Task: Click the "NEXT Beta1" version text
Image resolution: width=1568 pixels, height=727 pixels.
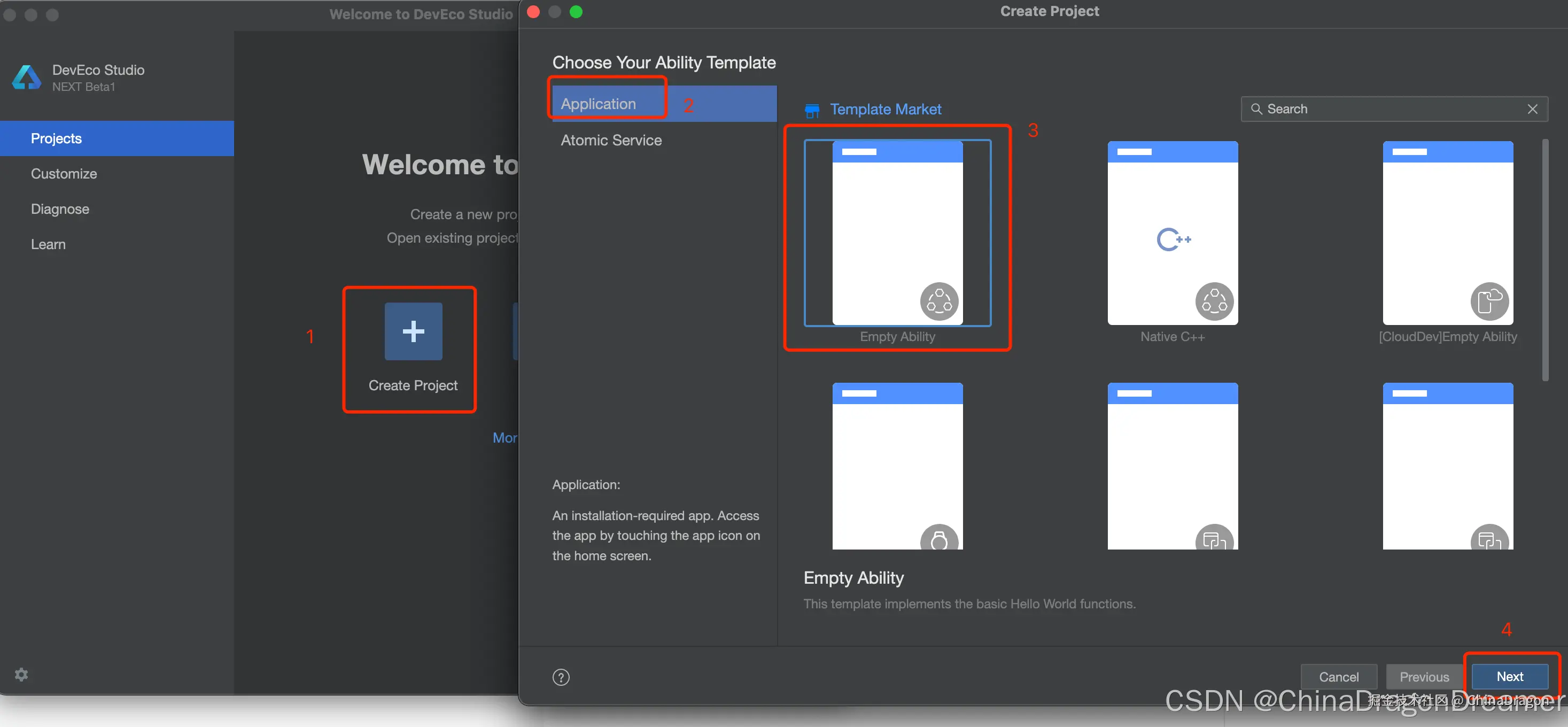Action: pos(83,87)
